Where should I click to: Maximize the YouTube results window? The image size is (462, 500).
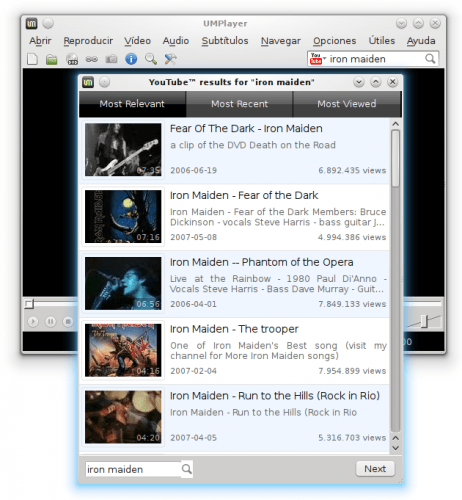376,82
